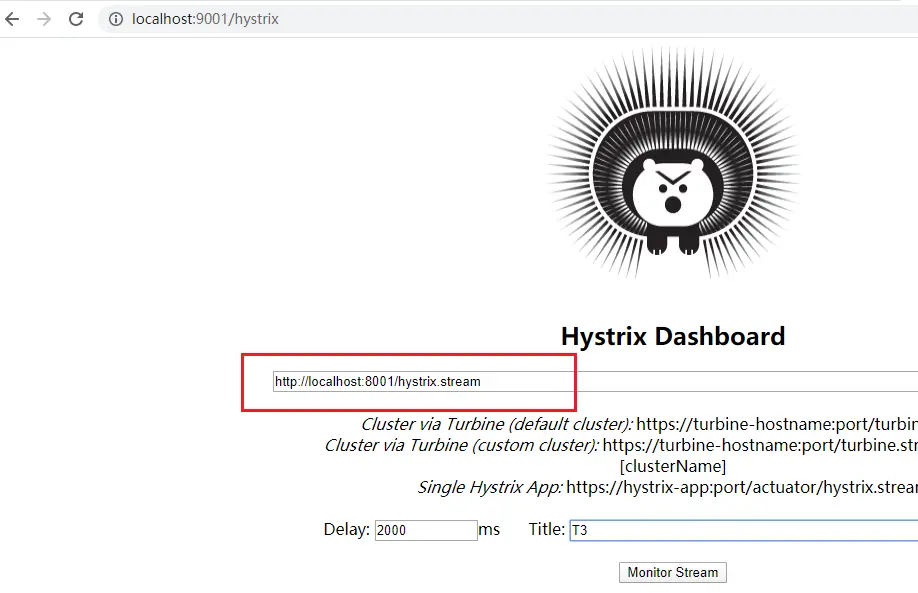Click the browser back arrow

[12, 19]
